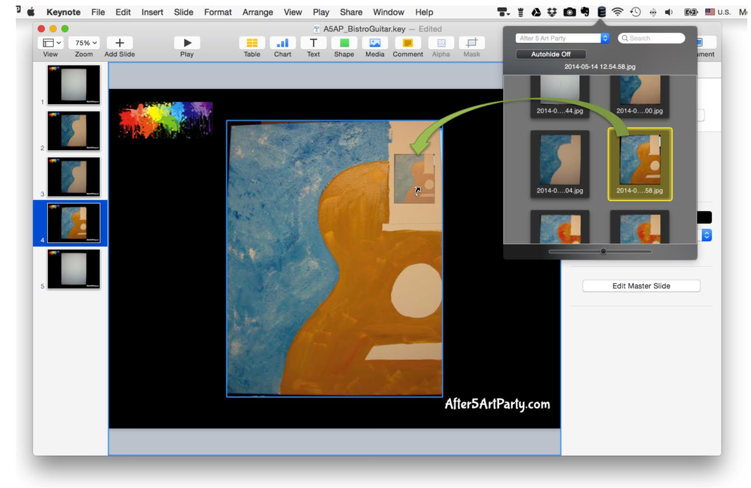Click the A5AP_BistroGuitar.key document title

click(364, 29)
